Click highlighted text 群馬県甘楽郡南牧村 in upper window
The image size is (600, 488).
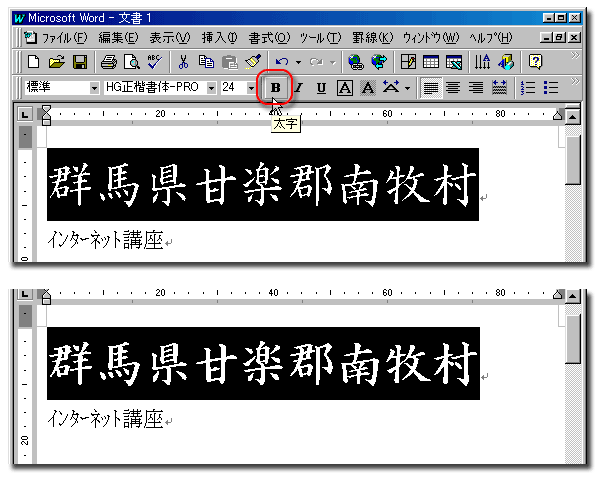point(262,184)
